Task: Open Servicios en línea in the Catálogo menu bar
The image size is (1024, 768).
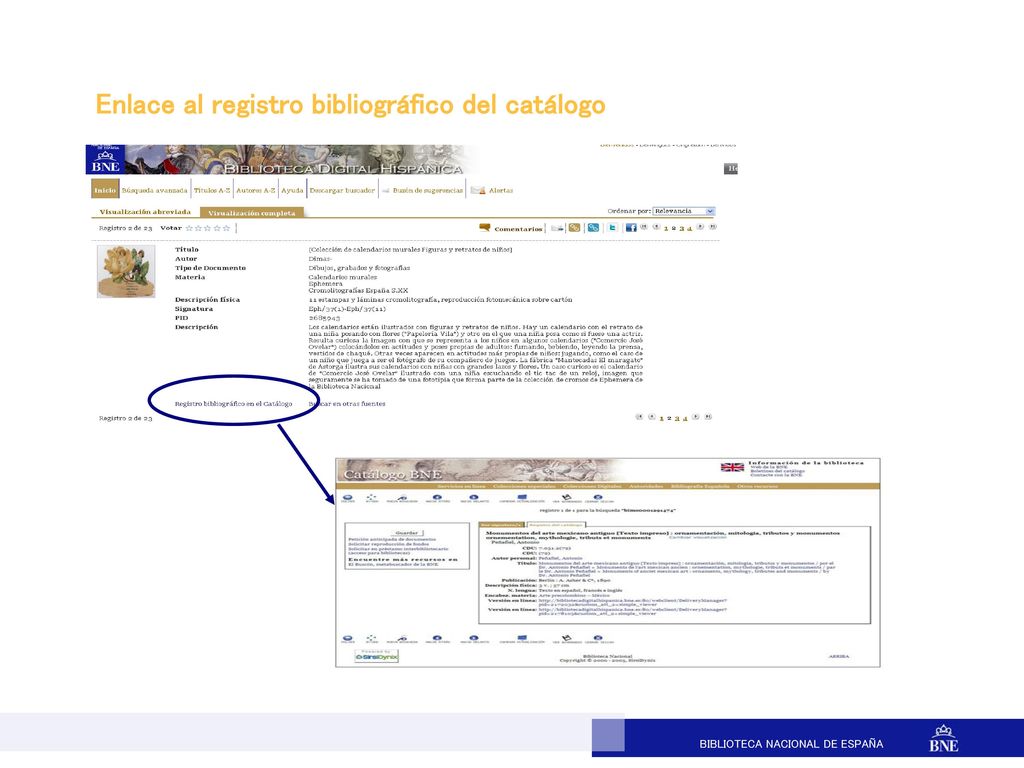Action: (x=462, y=486)
